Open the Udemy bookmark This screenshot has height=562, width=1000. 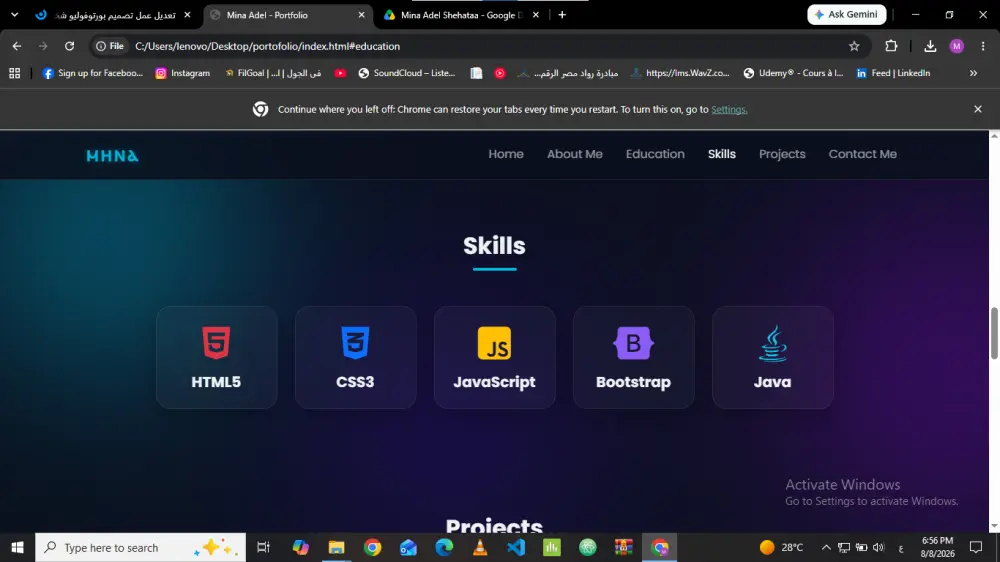coord(793,73)
